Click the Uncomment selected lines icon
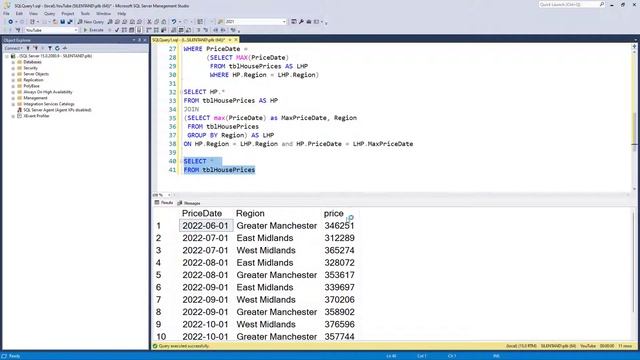 [x=206, y=30]
